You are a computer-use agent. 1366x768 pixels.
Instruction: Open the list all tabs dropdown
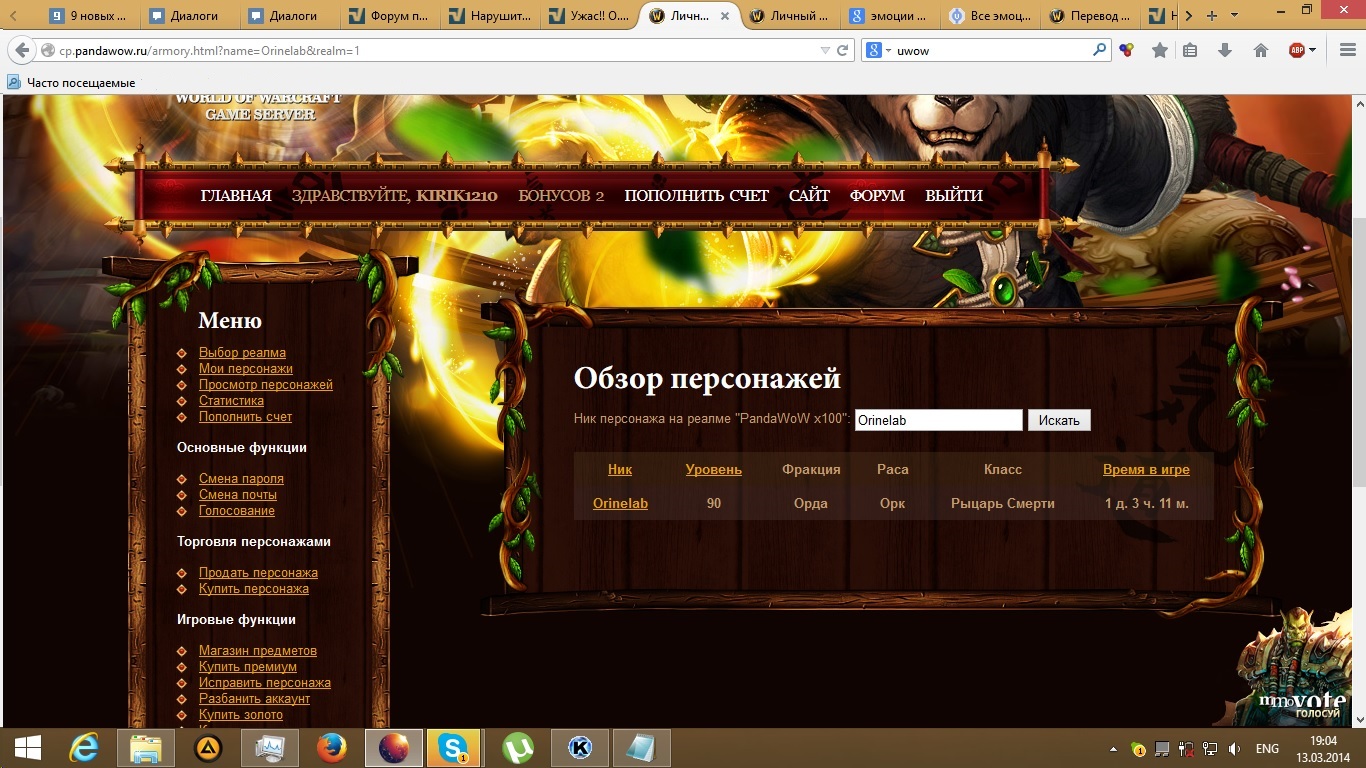tap(1236, 16)
